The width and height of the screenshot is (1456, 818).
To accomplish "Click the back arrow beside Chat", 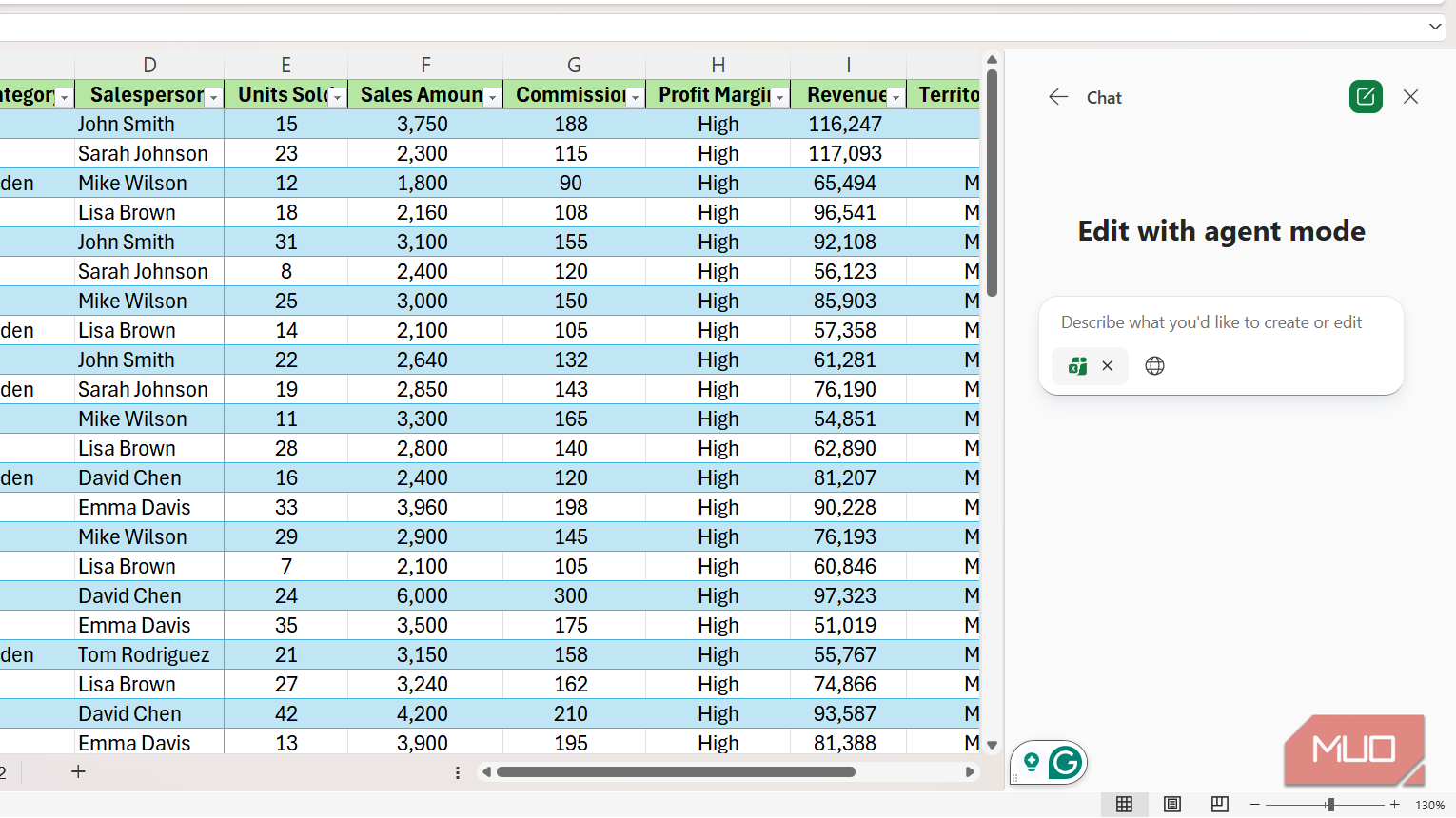I will click(1058, 97).
